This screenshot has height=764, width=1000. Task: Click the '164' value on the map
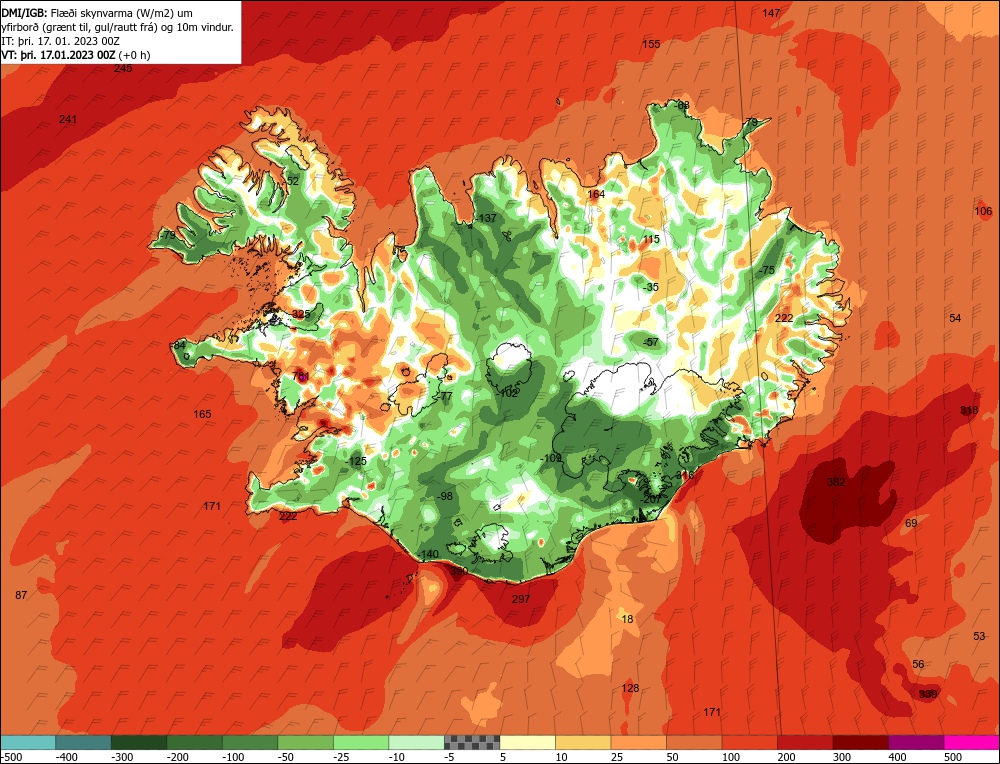pyautogui.click(x=596, y=195)
